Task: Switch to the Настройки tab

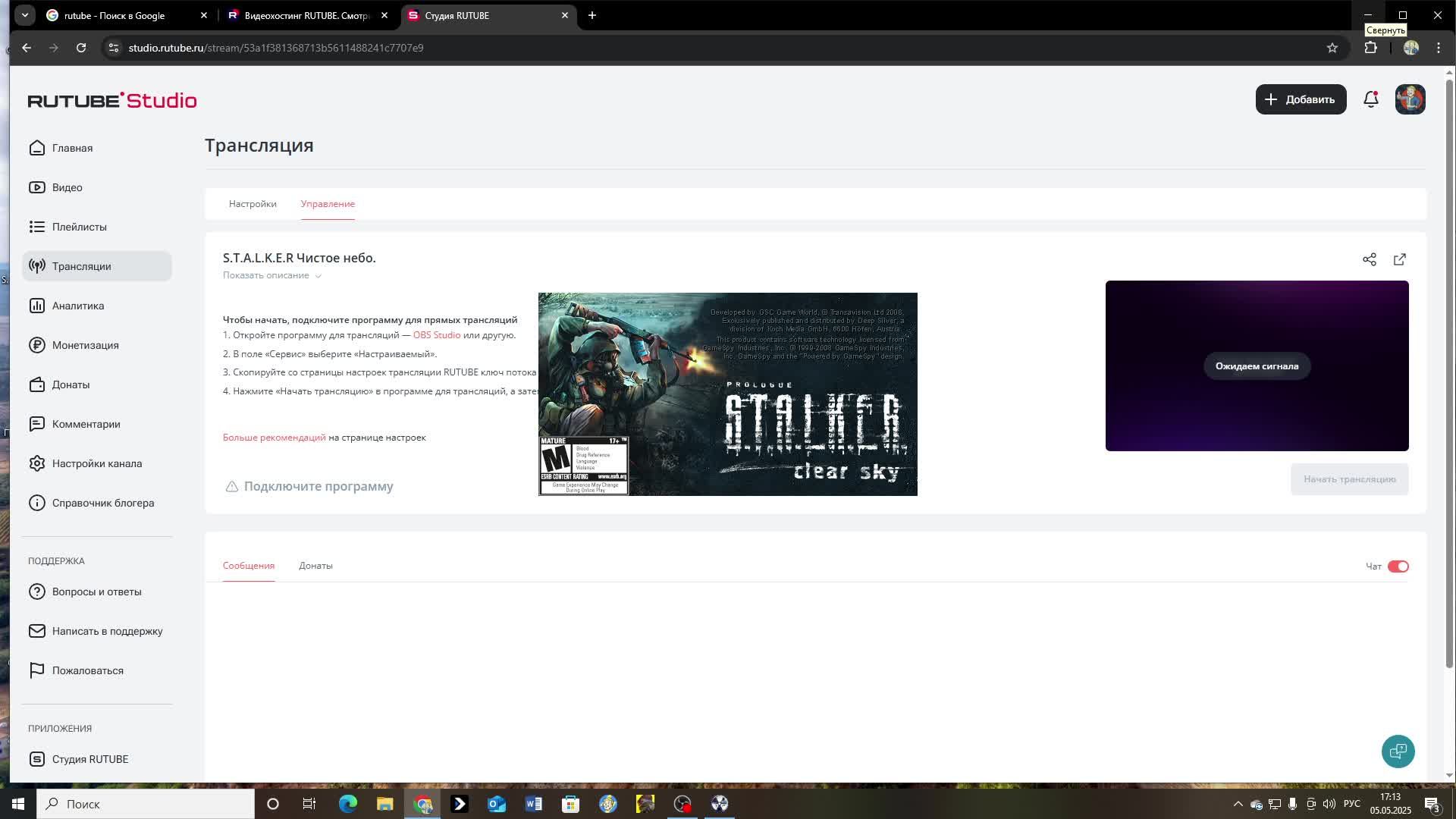Action: tap(253, 204)
